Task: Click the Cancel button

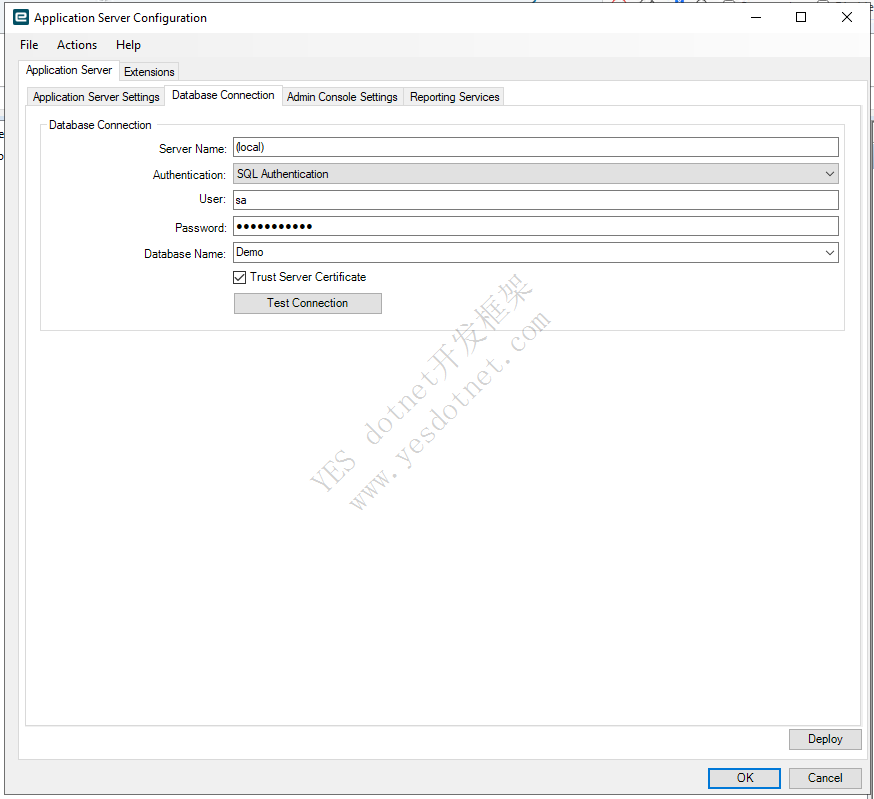Action: 824,778
